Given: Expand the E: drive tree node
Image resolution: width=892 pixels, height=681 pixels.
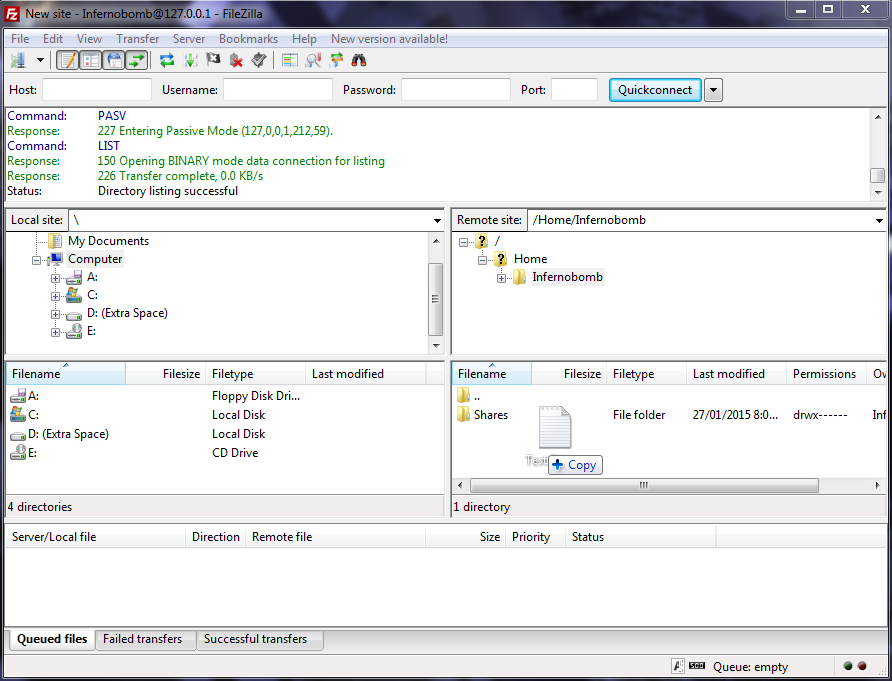Looking at the screenshot, I should [55, 332].
